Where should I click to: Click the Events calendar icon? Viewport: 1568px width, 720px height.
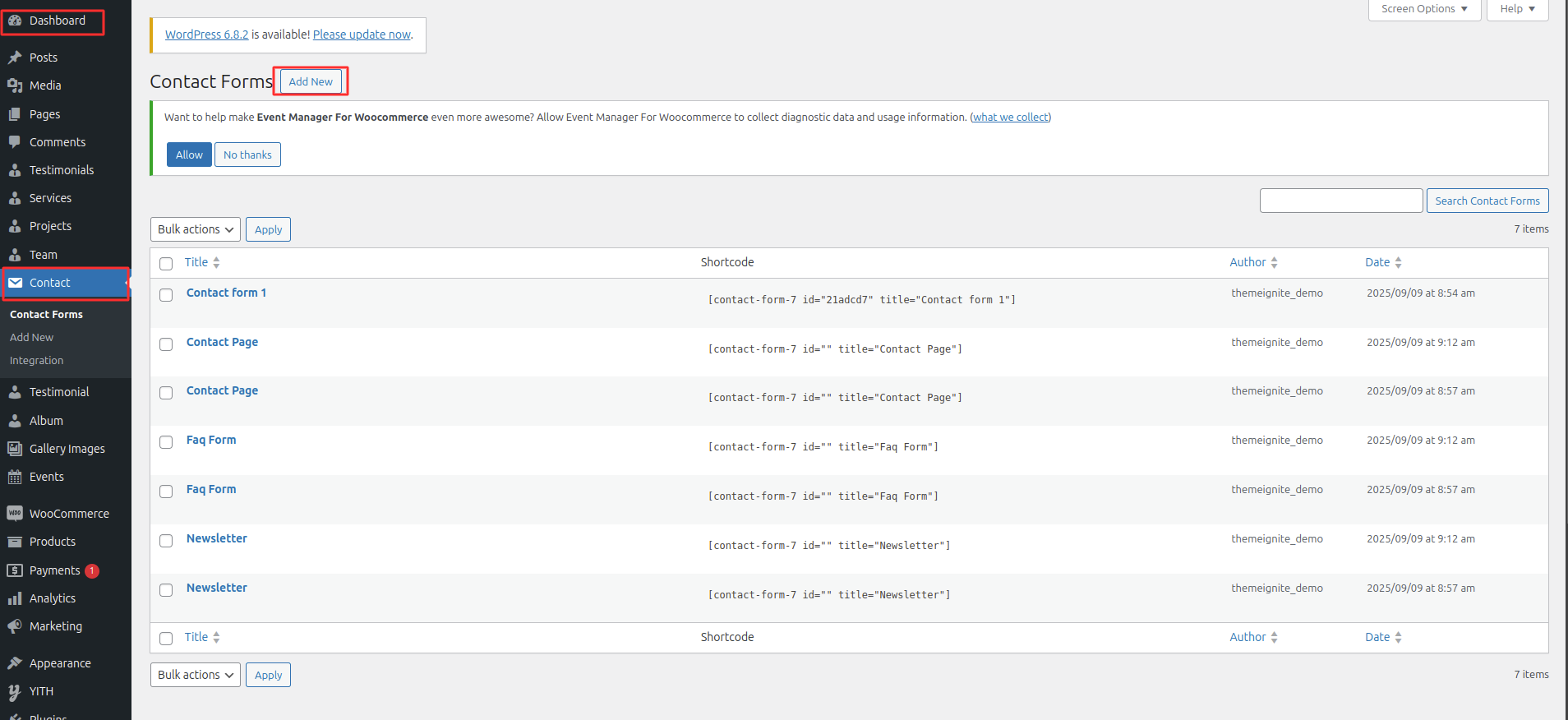pyautogui.click(x=15, y=477)
